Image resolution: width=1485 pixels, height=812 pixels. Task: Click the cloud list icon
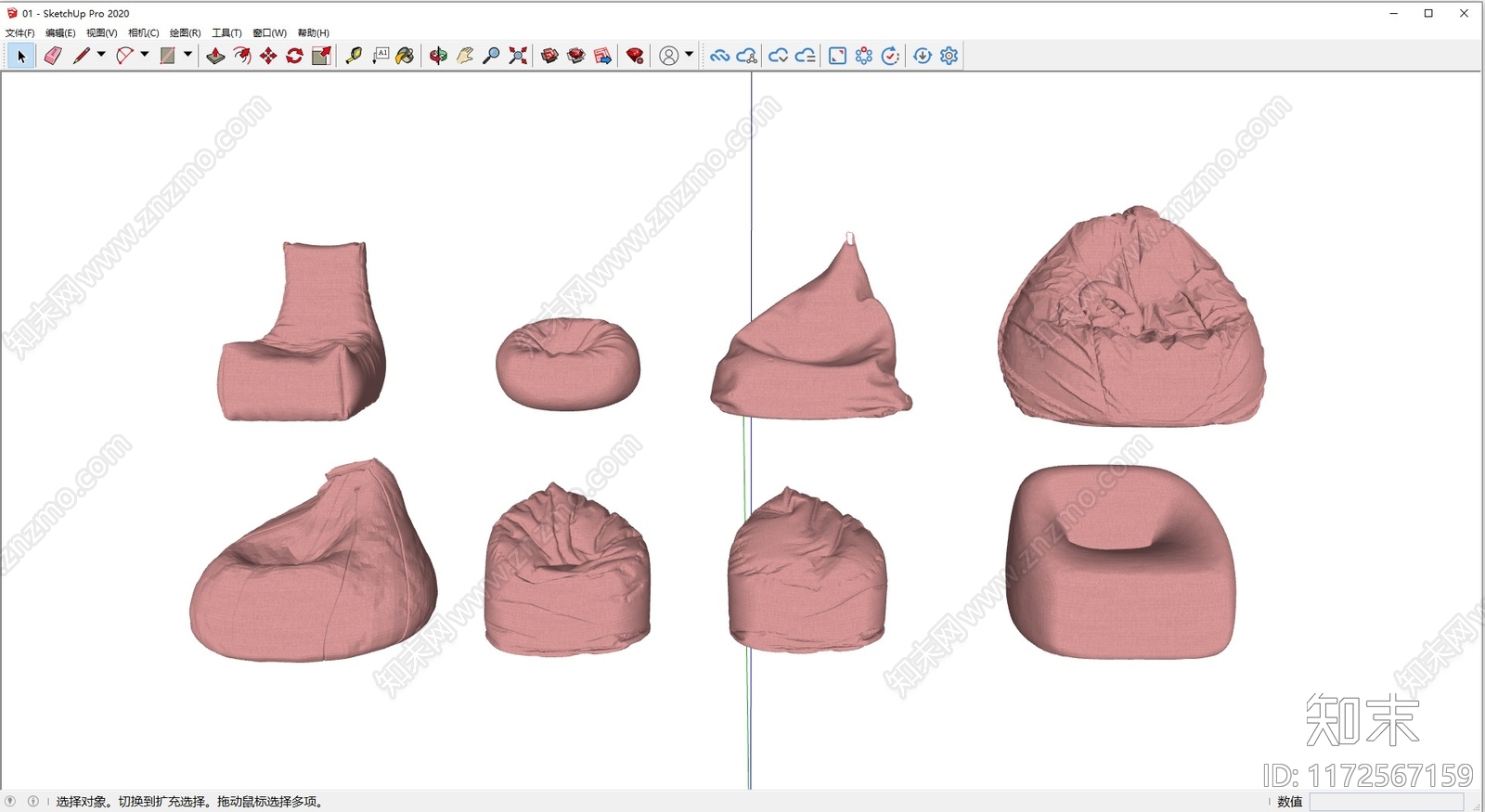(806, 56)
